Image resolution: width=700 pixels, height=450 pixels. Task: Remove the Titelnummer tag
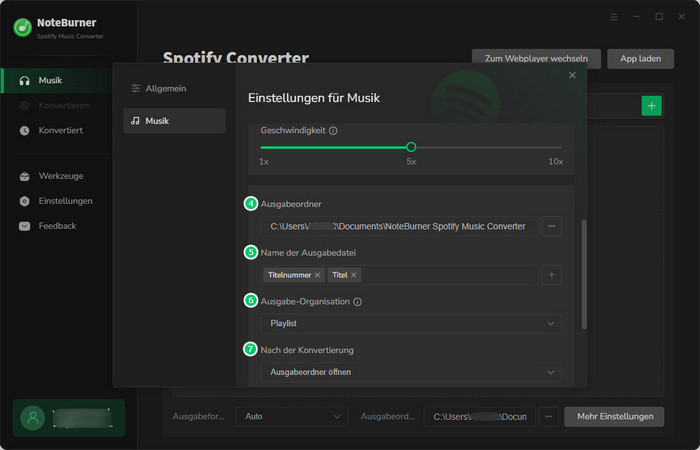317,275
